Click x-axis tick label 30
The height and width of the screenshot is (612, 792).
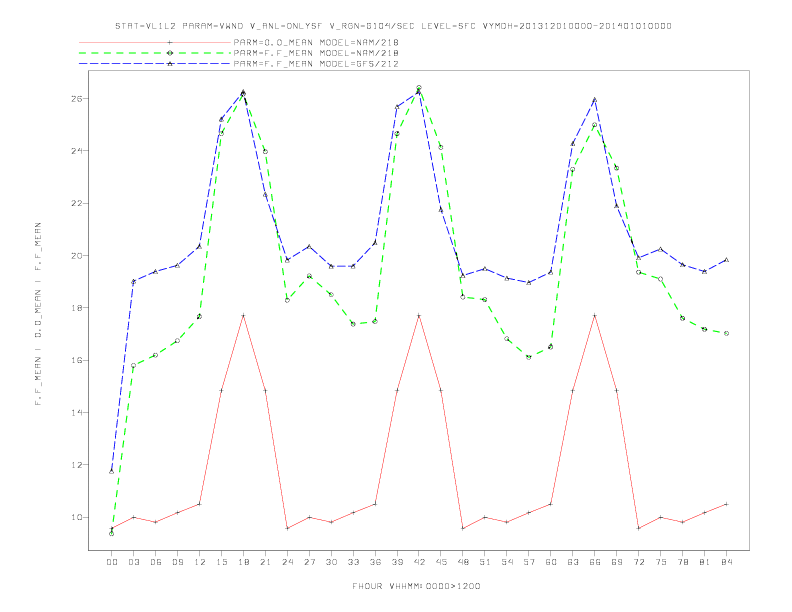tap(331, 562)
